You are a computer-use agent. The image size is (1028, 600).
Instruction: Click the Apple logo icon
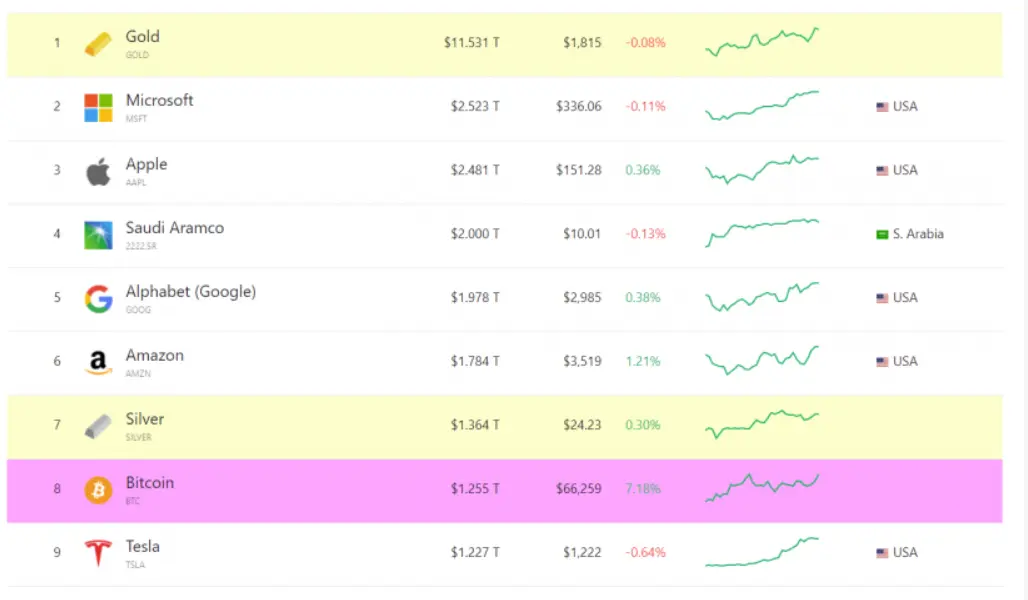coord(98,171)
